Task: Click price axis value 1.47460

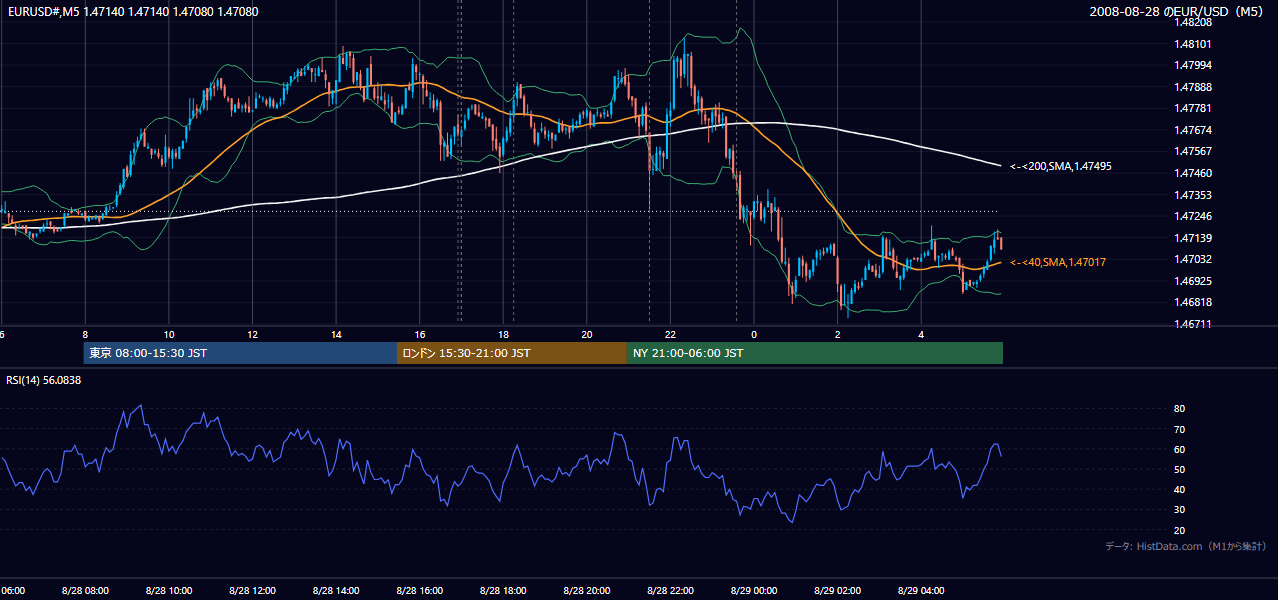Action: point(1194,173)
